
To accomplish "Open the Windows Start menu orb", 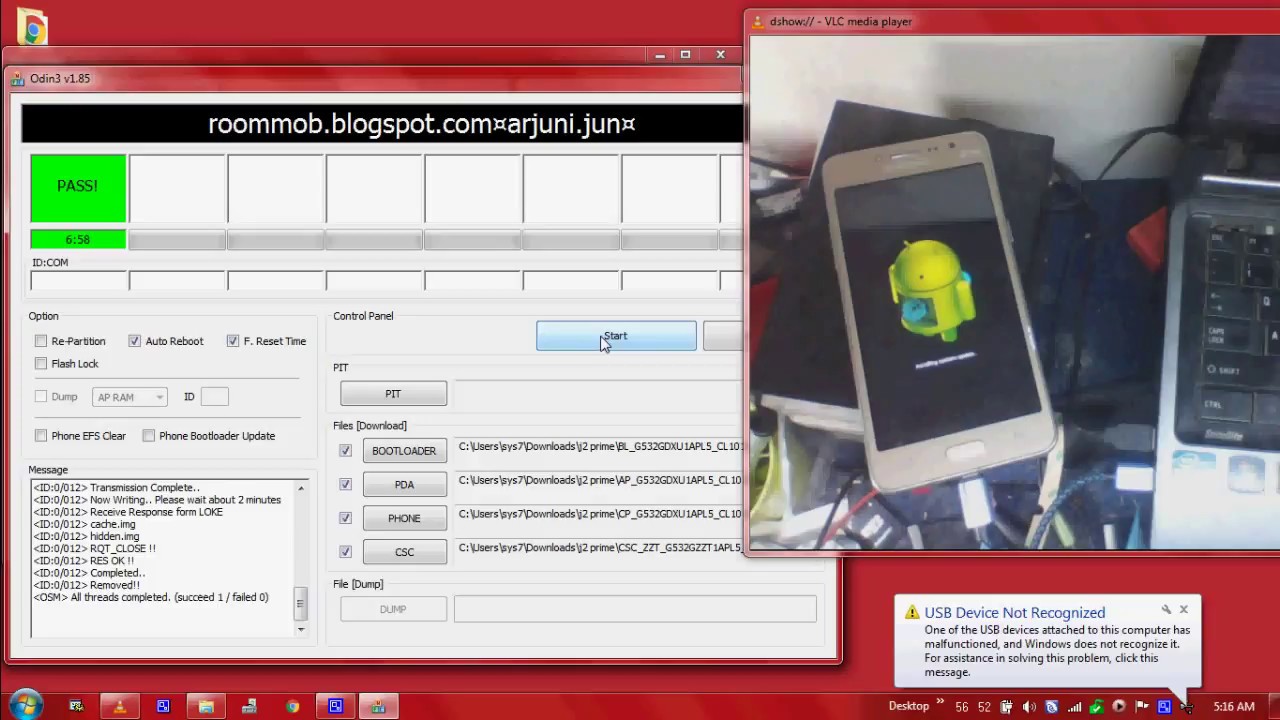I will point(27,705).
